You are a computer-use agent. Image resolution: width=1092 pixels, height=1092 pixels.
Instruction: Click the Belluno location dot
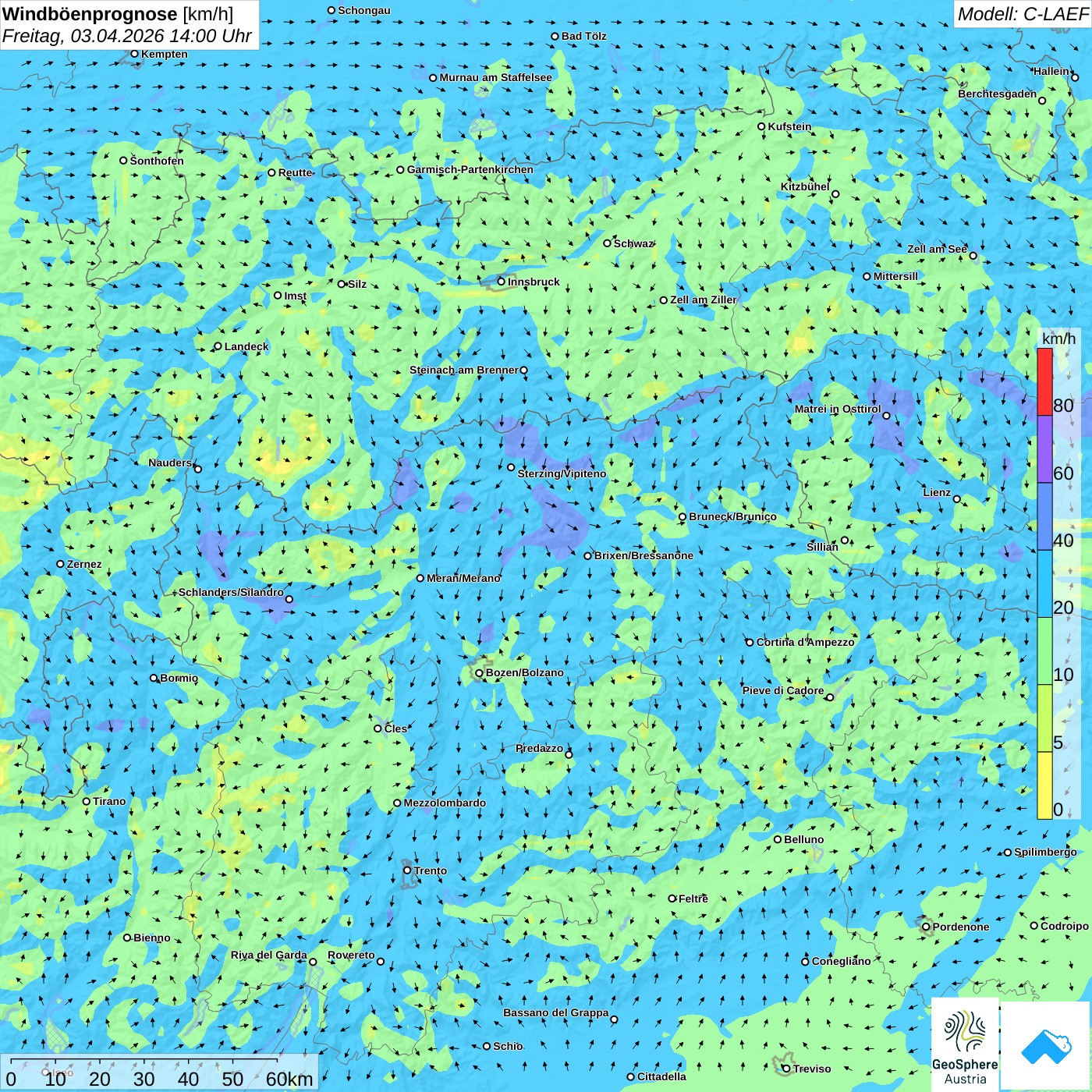coord(777,839)
